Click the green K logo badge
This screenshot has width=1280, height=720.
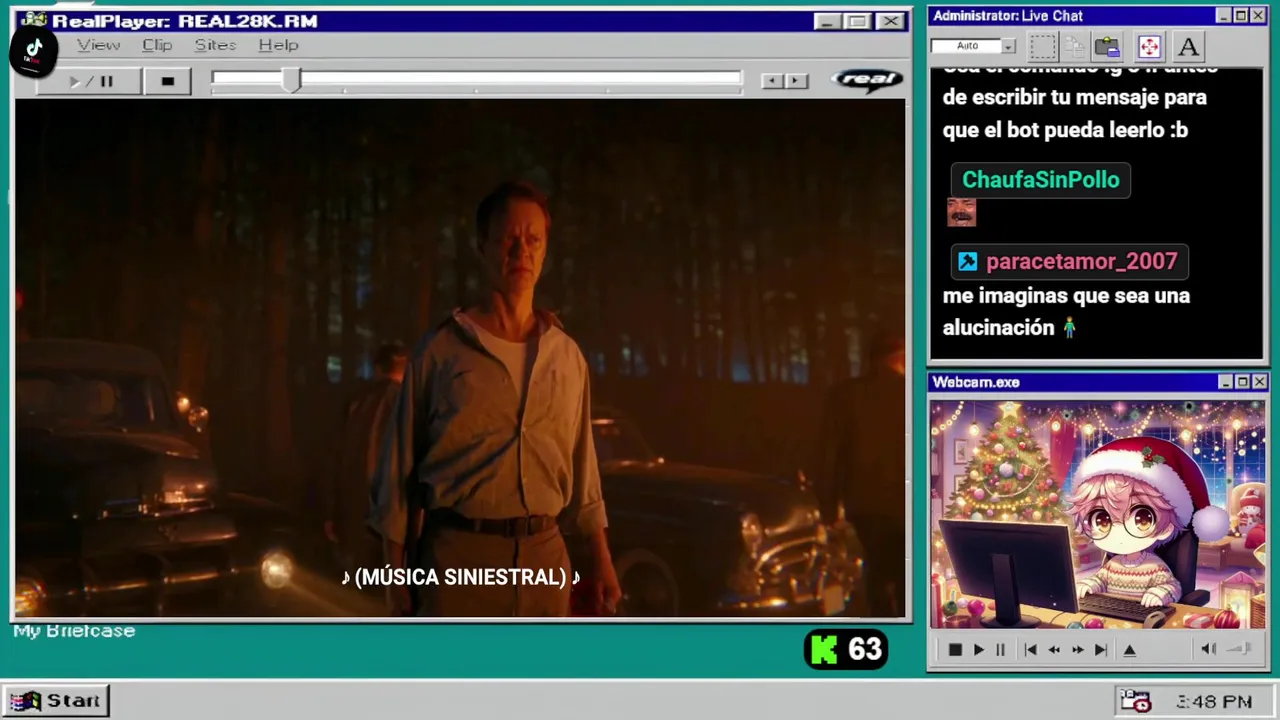click(823, 650)
